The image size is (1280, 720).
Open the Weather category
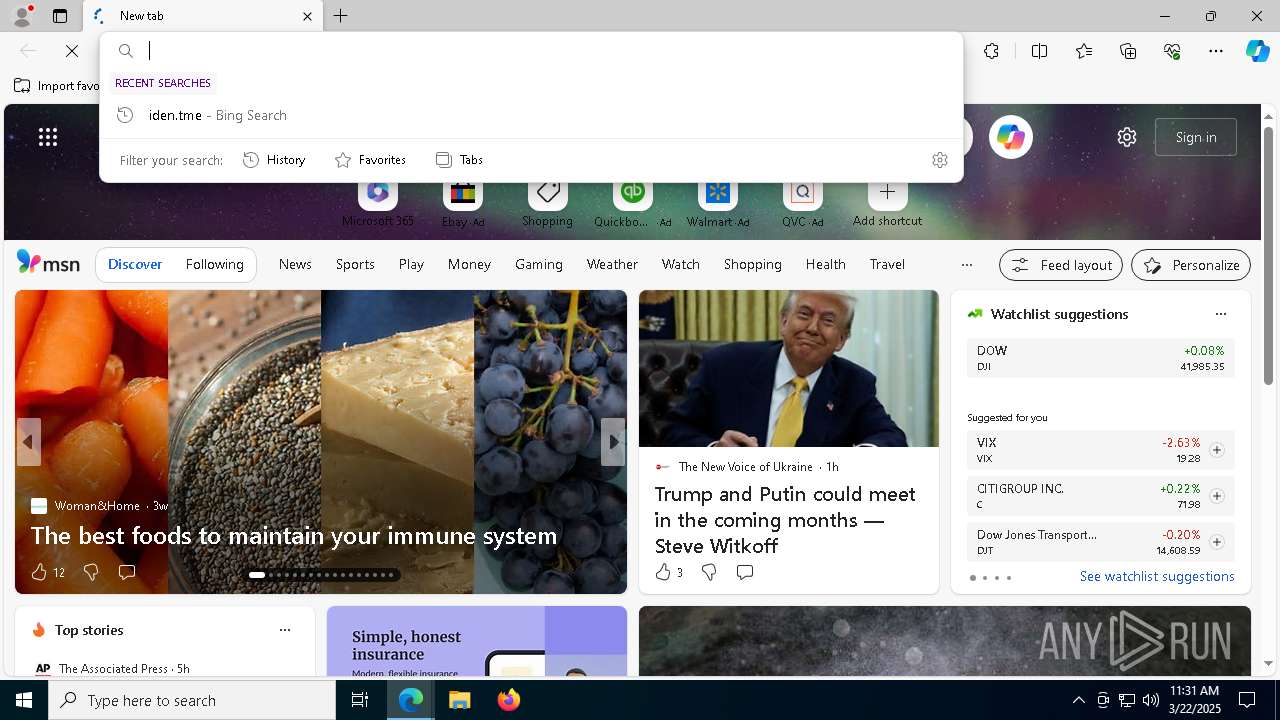coord(612,264)
